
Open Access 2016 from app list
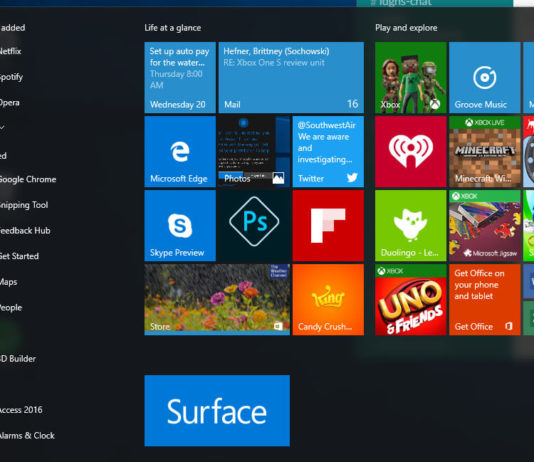coord(21,410)
